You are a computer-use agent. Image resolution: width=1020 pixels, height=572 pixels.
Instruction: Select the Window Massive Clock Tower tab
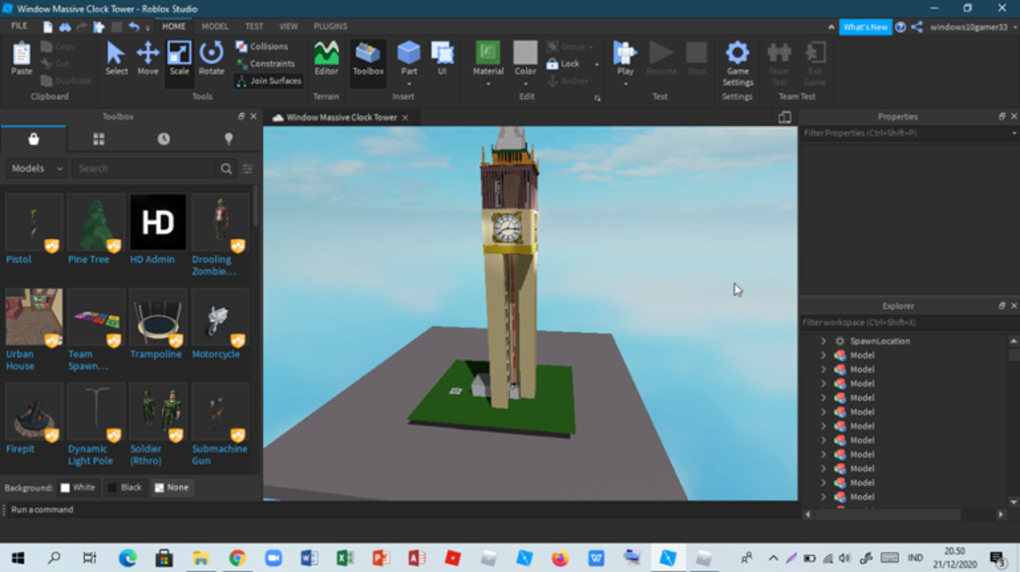(x=341, y=117)
